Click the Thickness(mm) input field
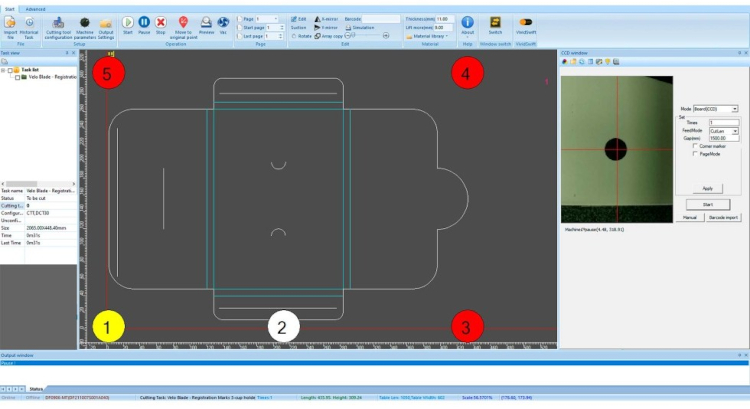 [x=443, y=19]
